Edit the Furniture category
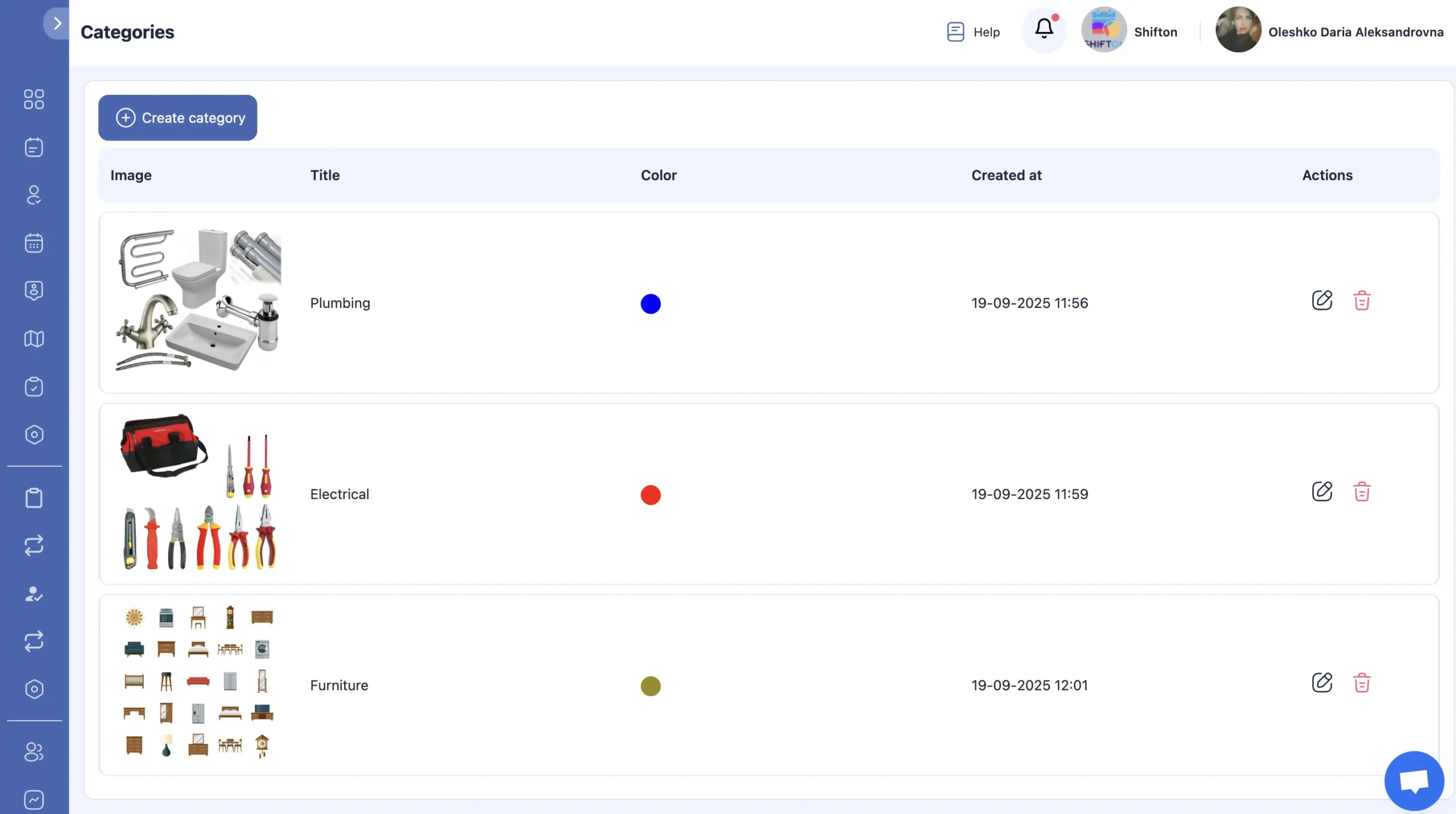The height and width of the screenshot is (814, 1456). pyautogui.click(x=1322, y=683)
